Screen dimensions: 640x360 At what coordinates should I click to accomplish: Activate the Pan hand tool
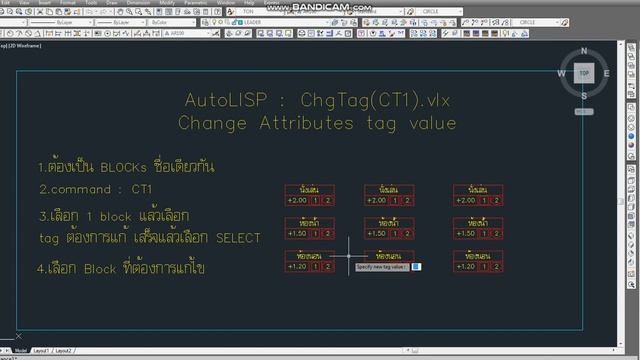(x=120, y=12)
